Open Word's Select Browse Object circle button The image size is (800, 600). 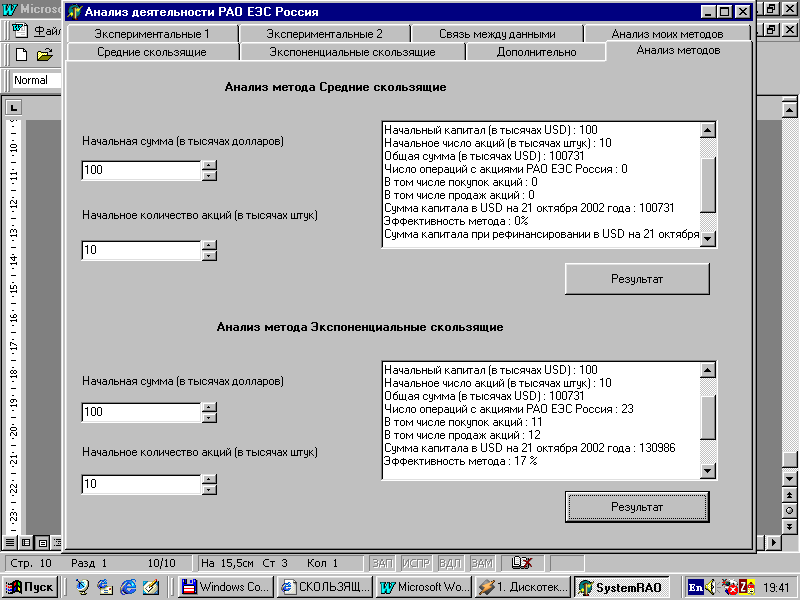(789, 510)
